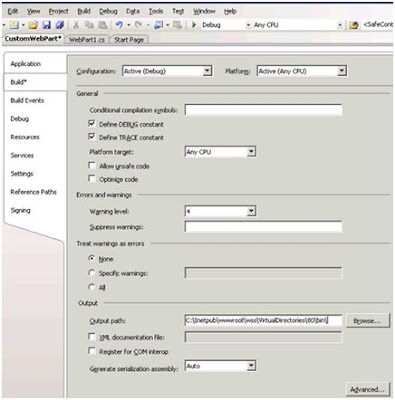Viewport: 395px width, 400px height.
Task: Click the Advanced button
Action: pos(368,389)
